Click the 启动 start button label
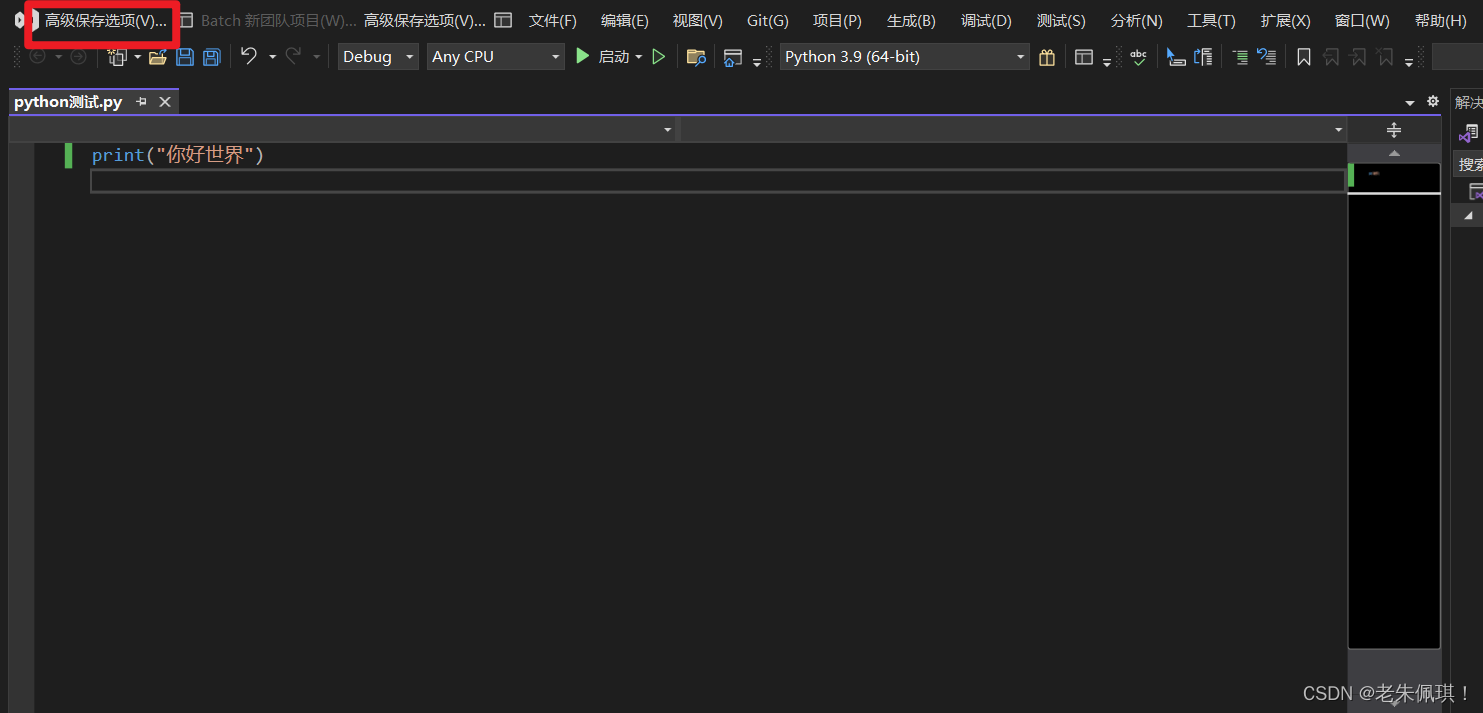The height and width of the screenshot is (713, 1483). pos(613,57)
